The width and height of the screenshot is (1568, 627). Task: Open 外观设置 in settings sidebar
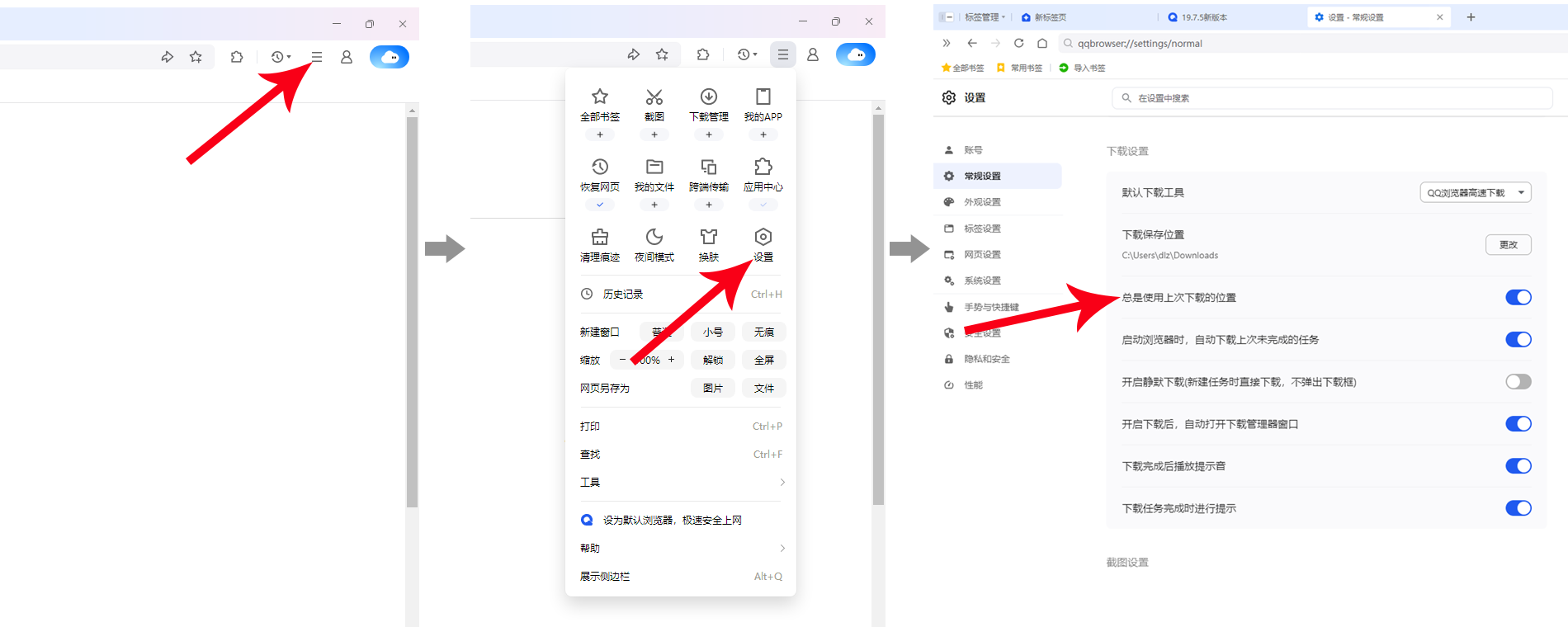(997, 202)
